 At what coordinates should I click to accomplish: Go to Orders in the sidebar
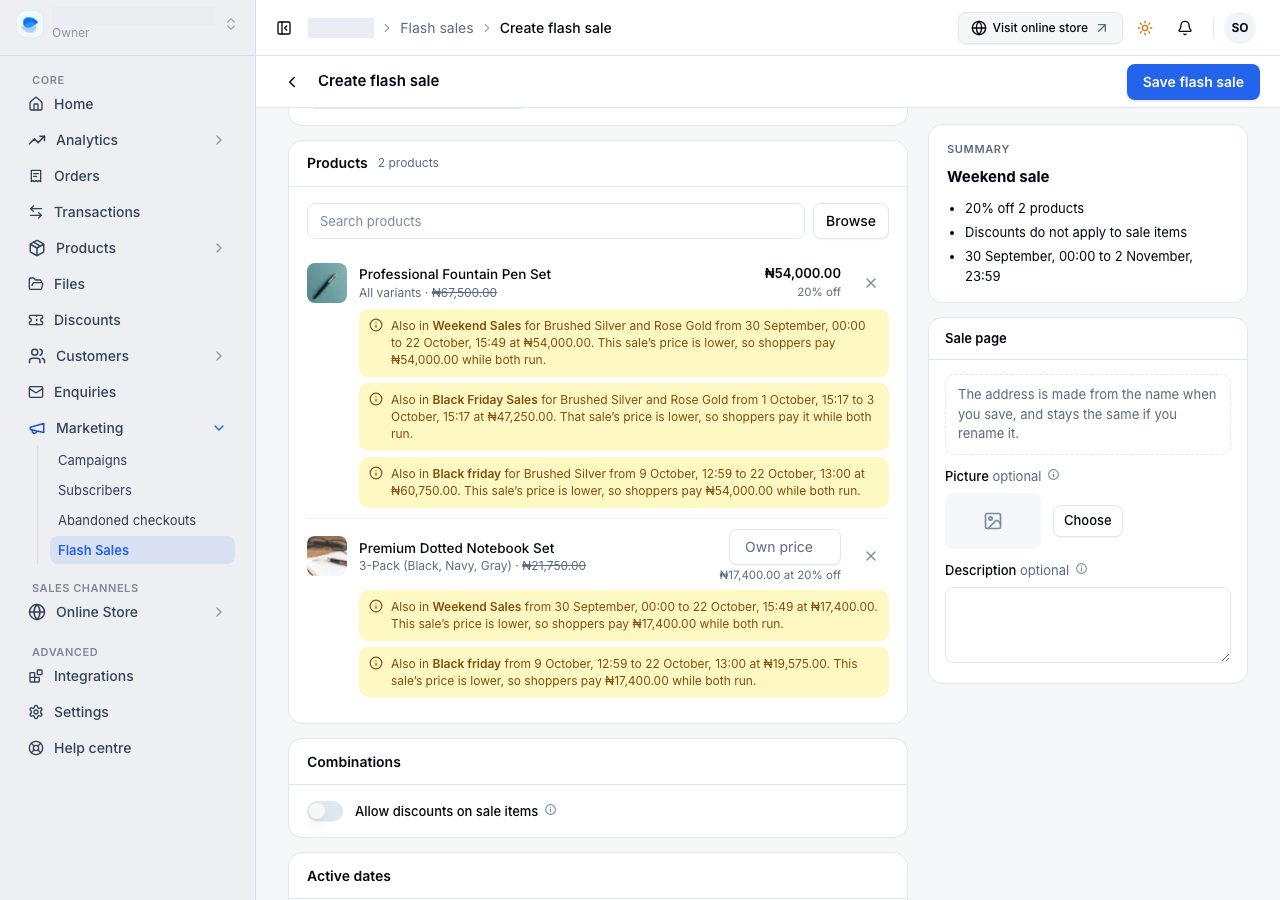tap(128, 176)
